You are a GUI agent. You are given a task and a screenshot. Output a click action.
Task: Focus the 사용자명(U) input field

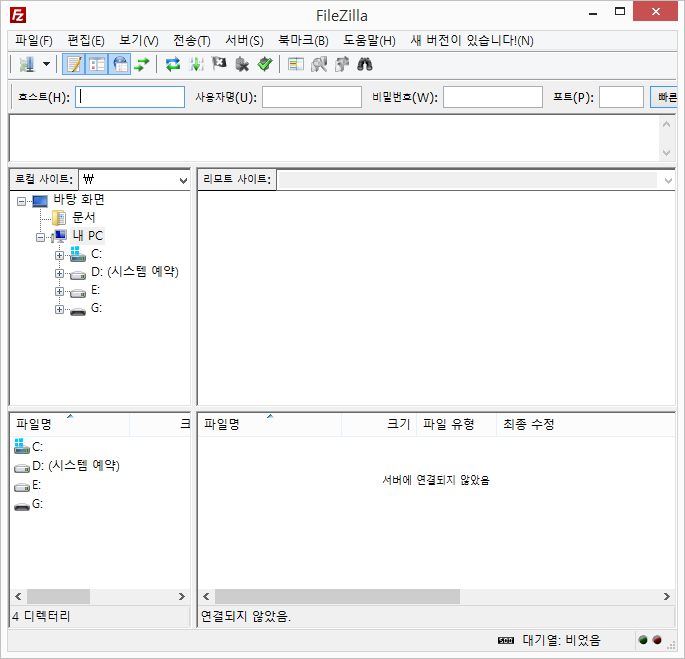coord(311,97)
